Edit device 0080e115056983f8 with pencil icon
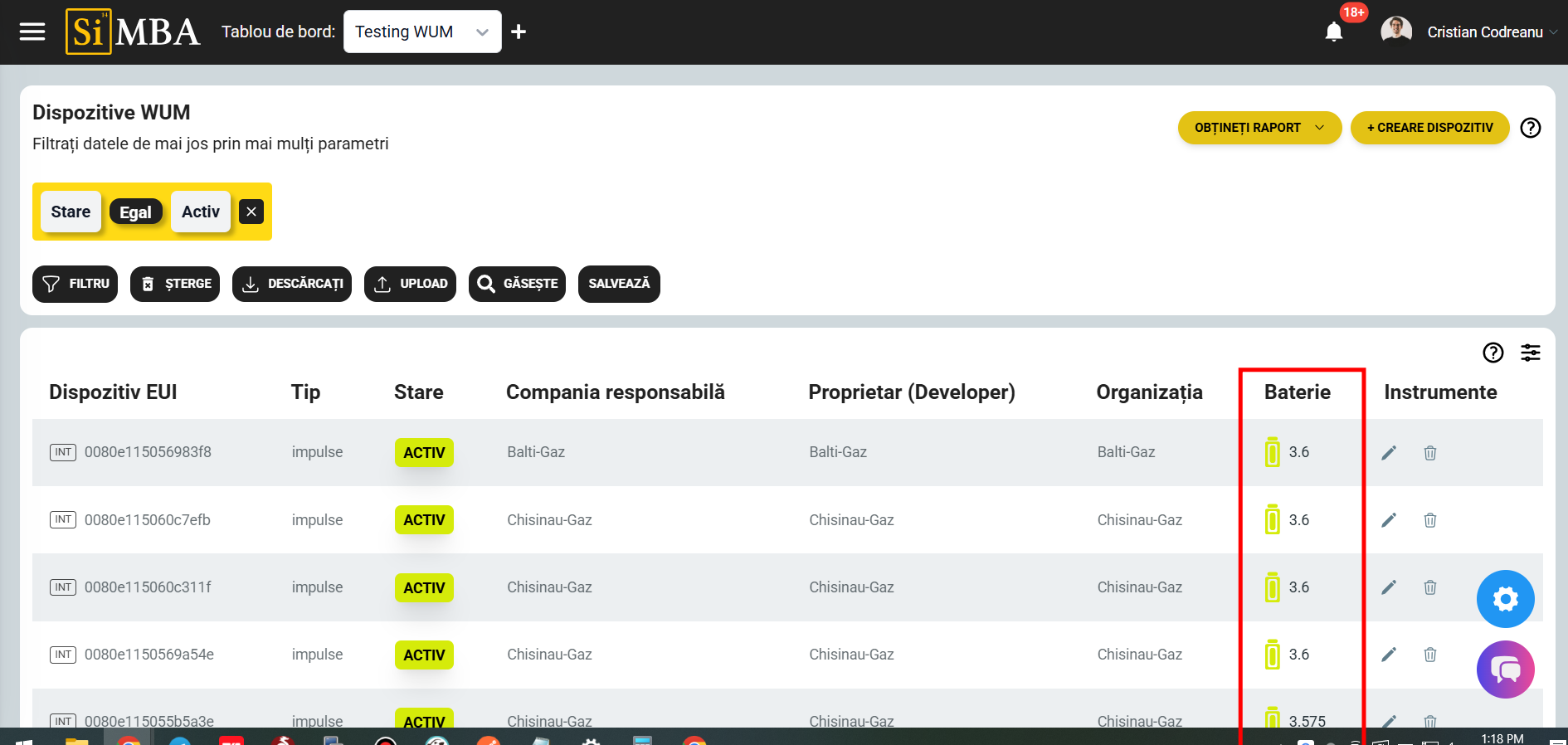The height and width of the screenshot is (745, 1568). tap(1389, 452)
